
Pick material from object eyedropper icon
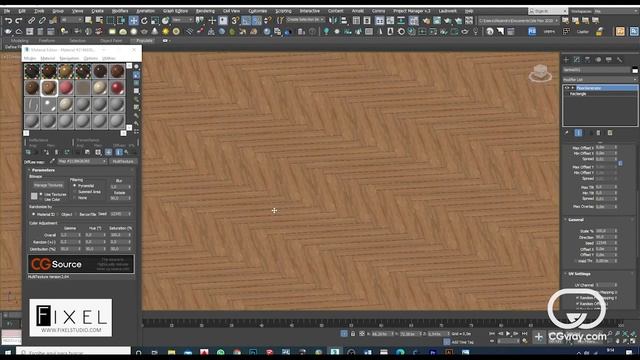(x=52, y=162)
